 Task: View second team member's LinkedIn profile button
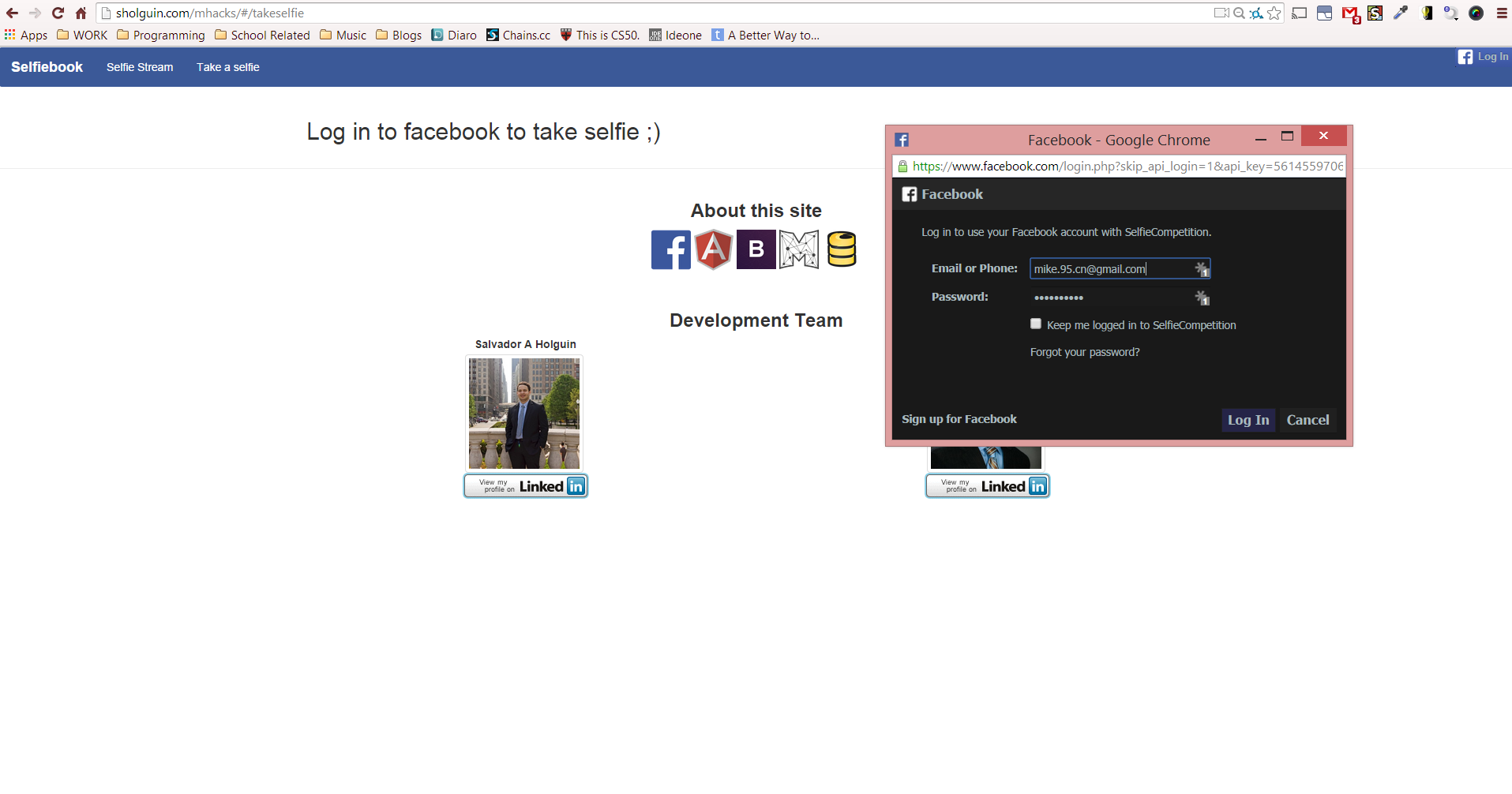pos(988,485)
